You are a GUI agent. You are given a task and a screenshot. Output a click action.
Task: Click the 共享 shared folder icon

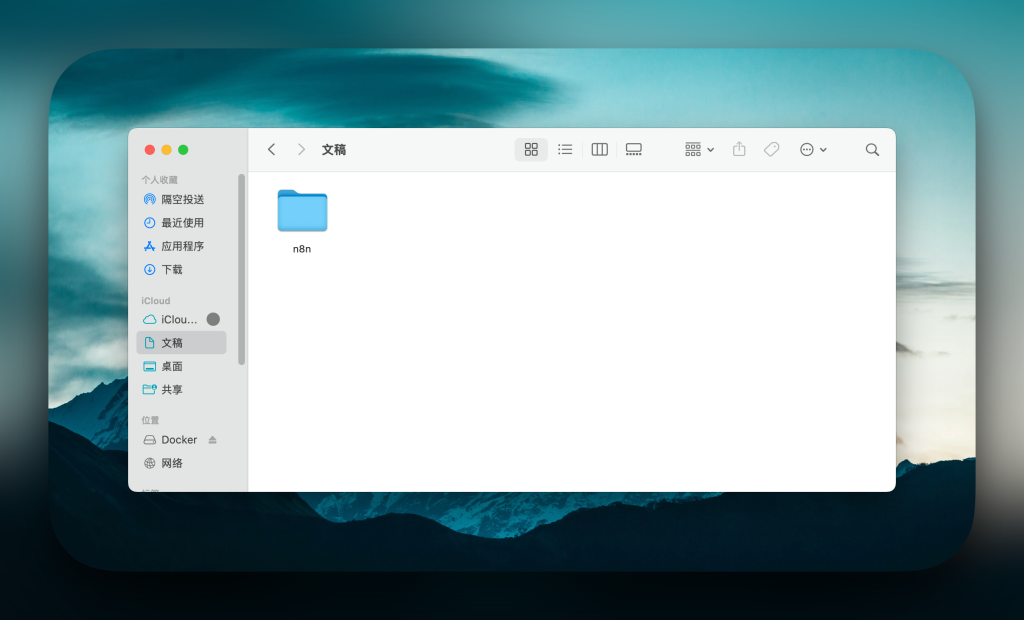(150, 389)
